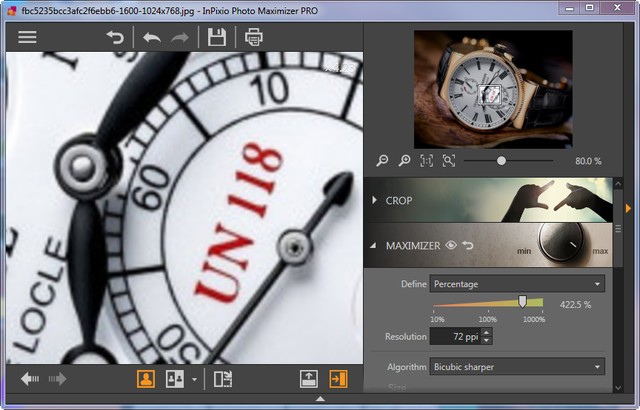The image size is (640, 410).
Task: Click the zoom out magnifier icon
Action: (382, 160)
